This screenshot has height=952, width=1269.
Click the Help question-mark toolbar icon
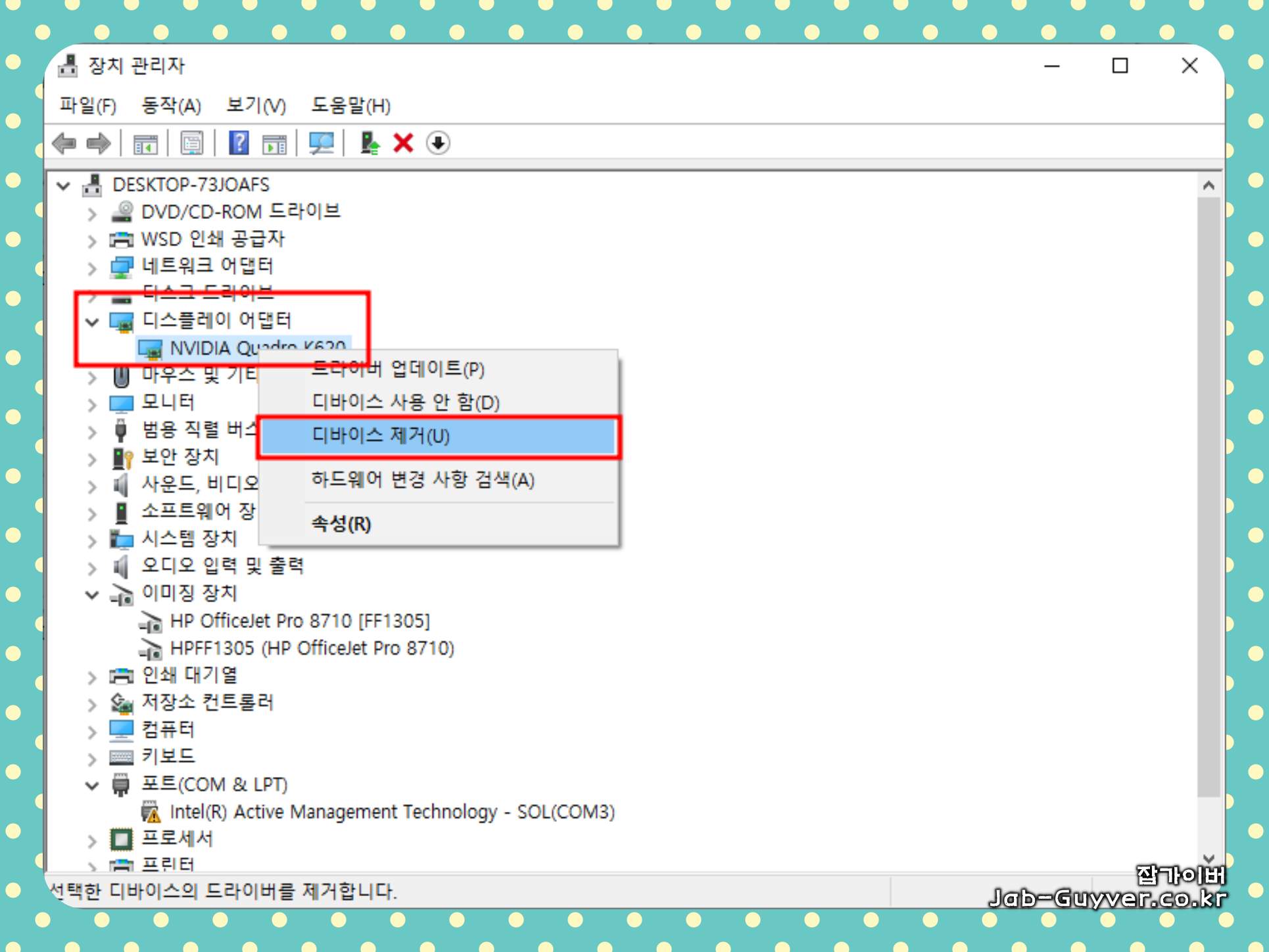coord(239,143)
